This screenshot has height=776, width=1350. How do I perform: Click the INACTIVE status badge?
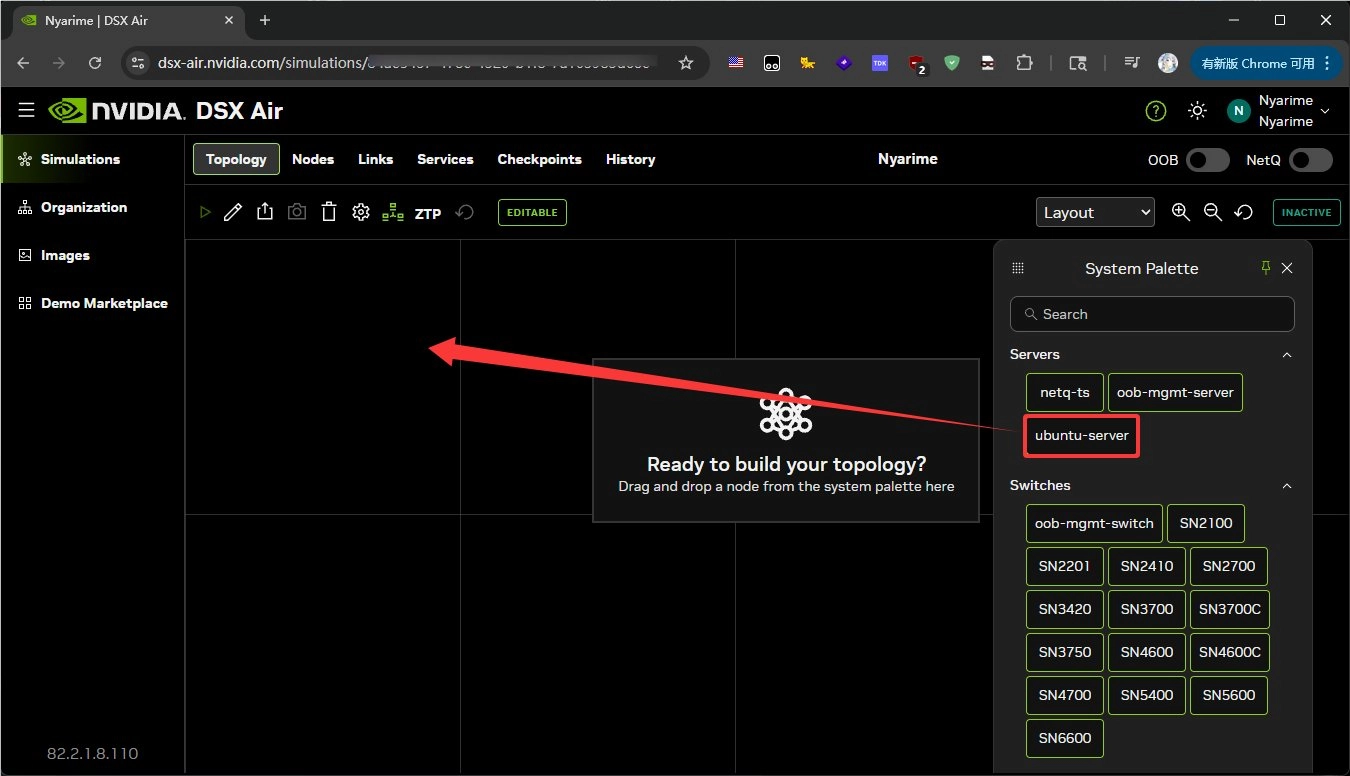tap(1306, 212)
